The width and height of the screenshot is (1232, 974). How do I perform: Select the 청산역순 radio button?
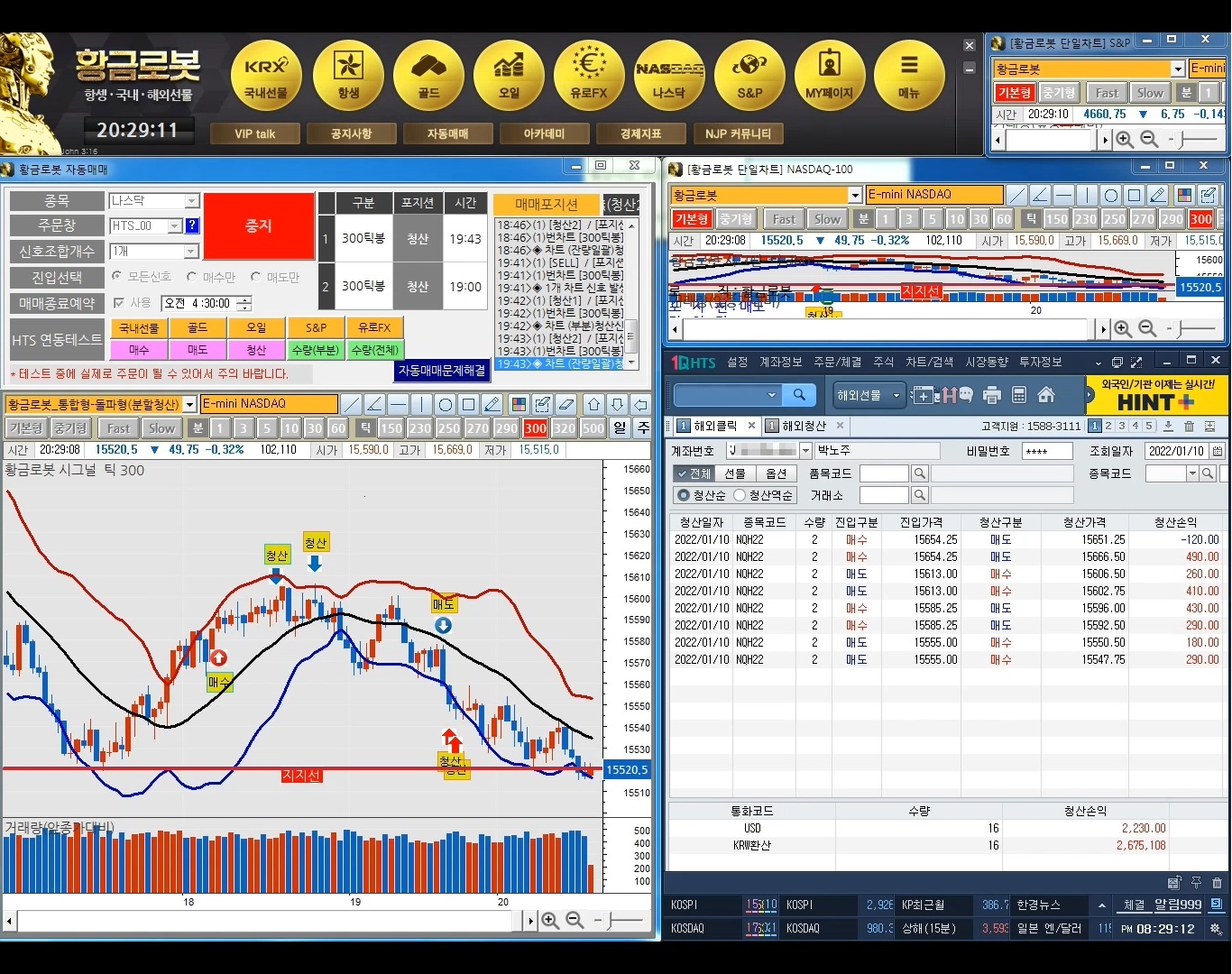pos(740,495)
